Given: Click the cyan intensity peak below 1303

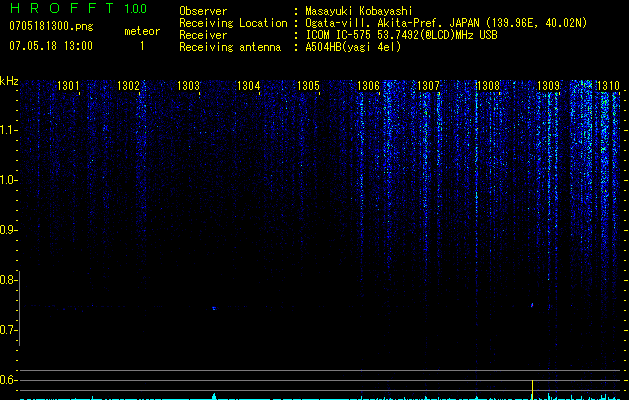Looking at the screenshot, I should (214, 396).
